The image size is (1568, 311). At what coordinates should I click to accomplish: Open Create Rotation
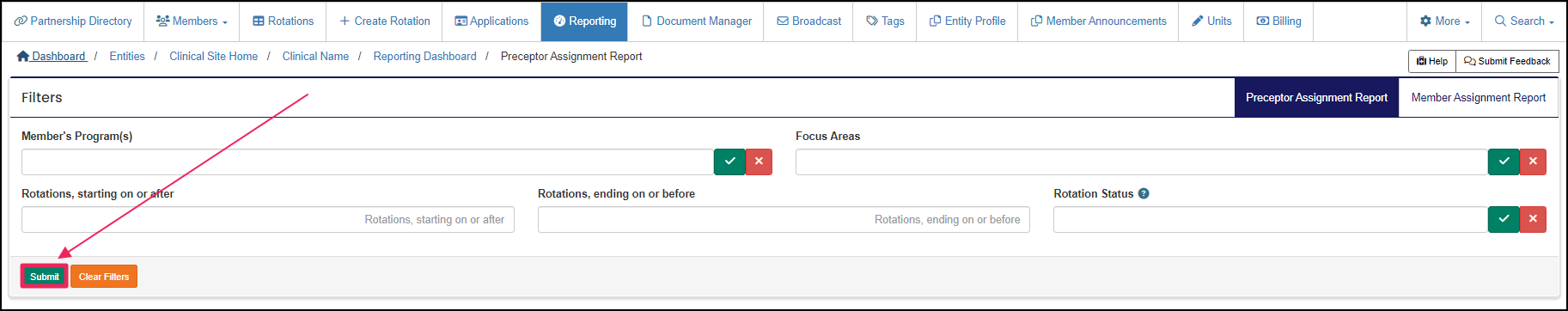pyautogui.click(x=384, y=21)
